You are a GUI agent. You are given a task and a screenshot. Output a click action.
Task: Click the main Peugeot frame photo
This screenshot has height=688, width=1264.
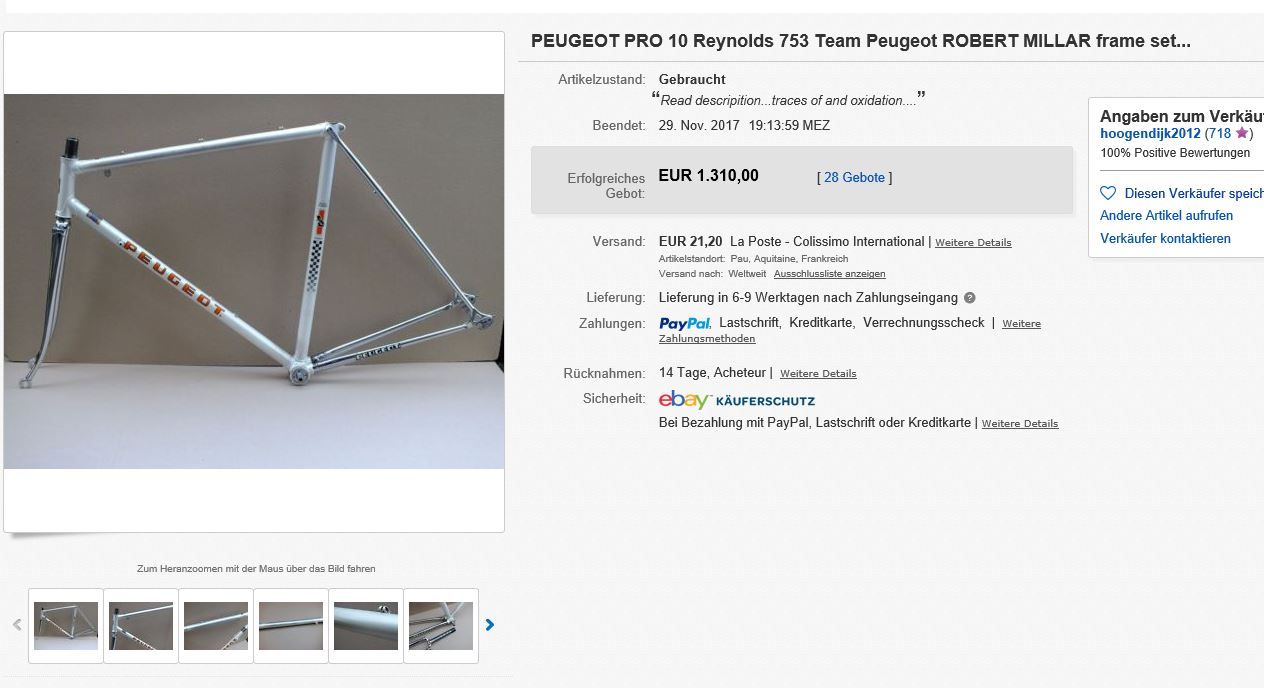click(254, 281)
